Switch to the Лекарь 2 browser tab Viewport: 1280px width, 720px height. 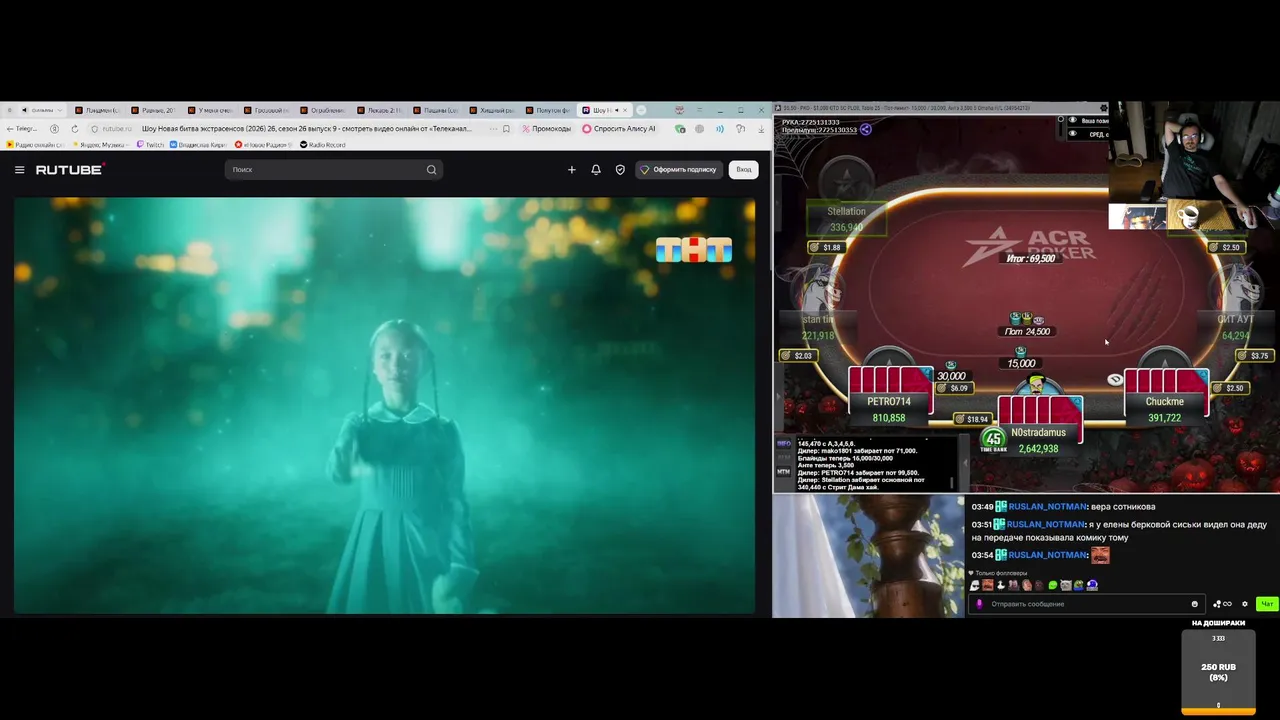point(380,110)
